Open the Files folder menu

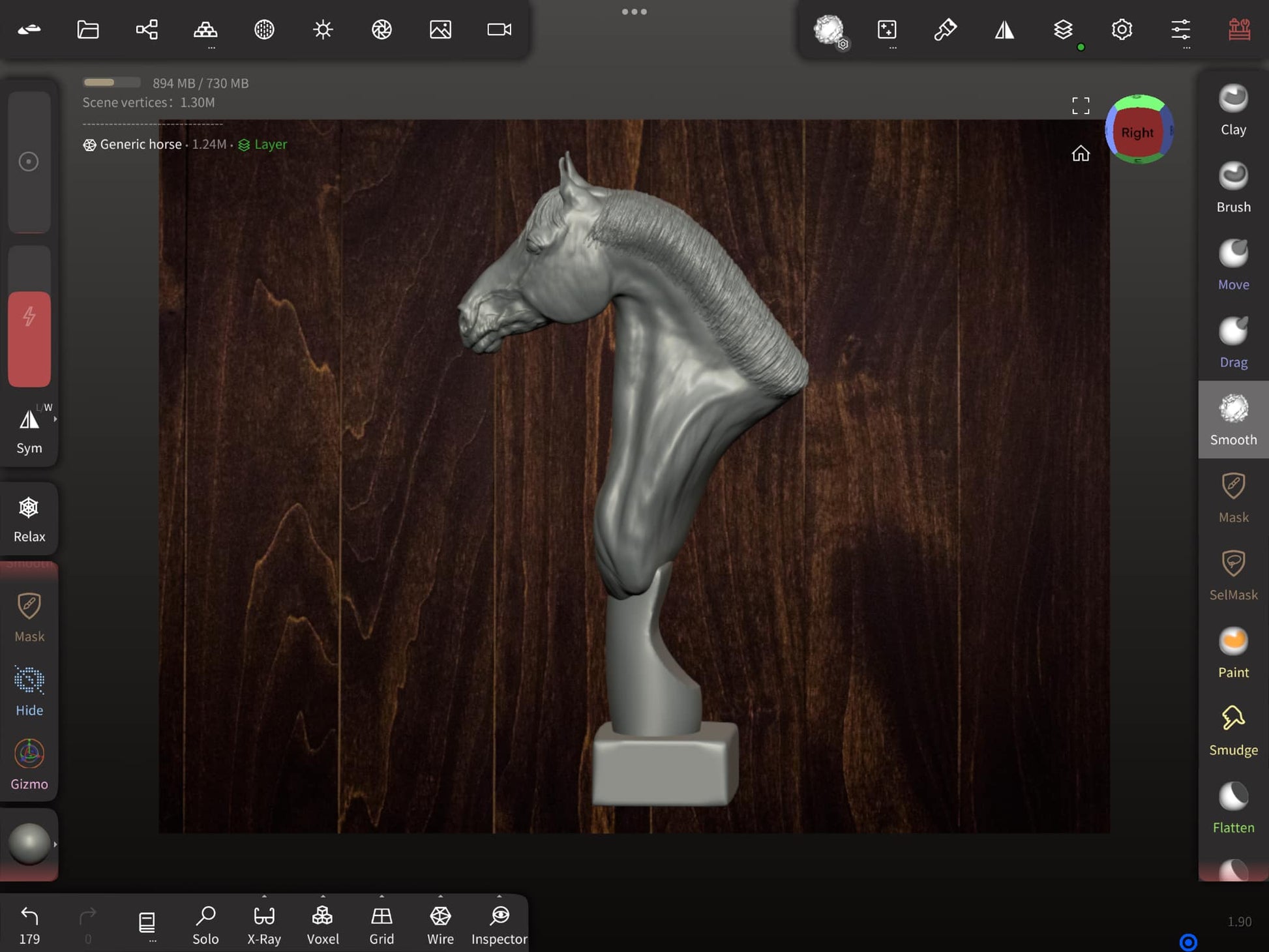88,30
